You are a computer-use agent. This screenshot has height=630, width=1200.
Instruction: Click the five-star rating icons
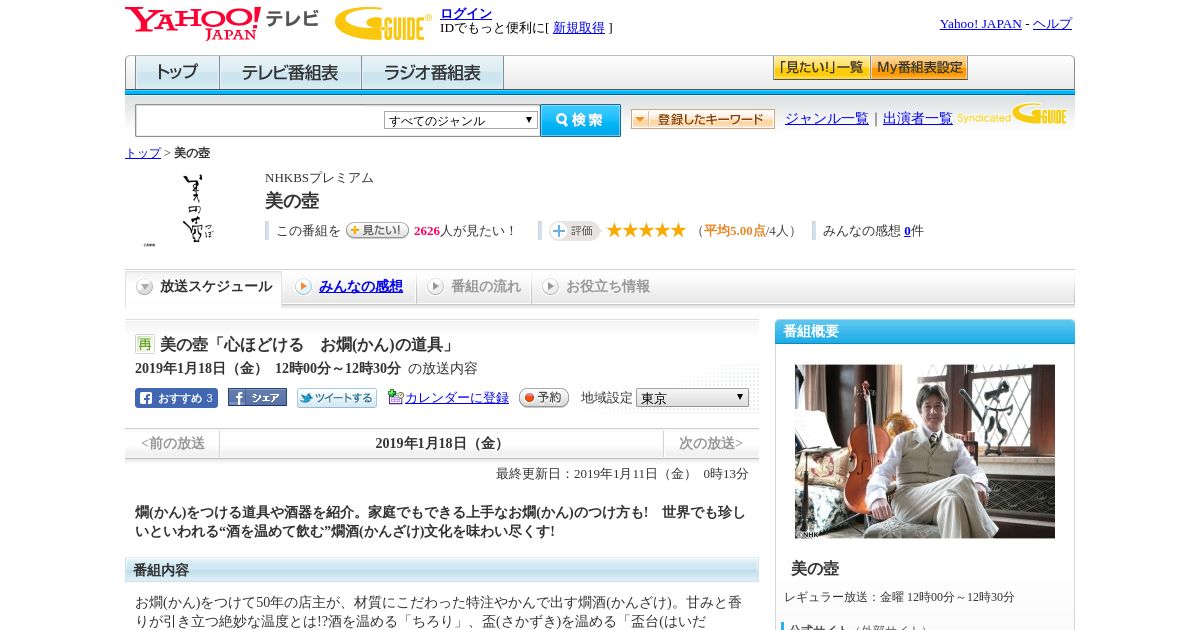click(646, 230)
